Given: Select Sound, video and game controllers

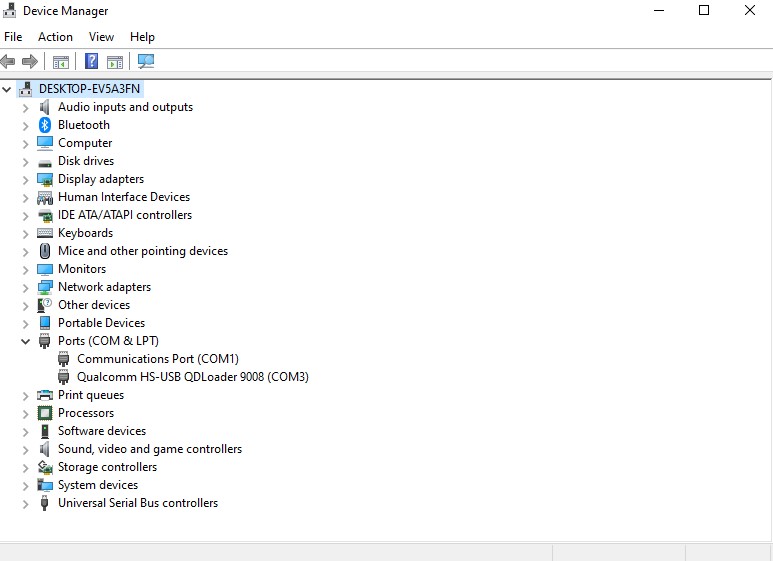Looking at the screenshot, I should pyautogui.click(x=149, y=449).
